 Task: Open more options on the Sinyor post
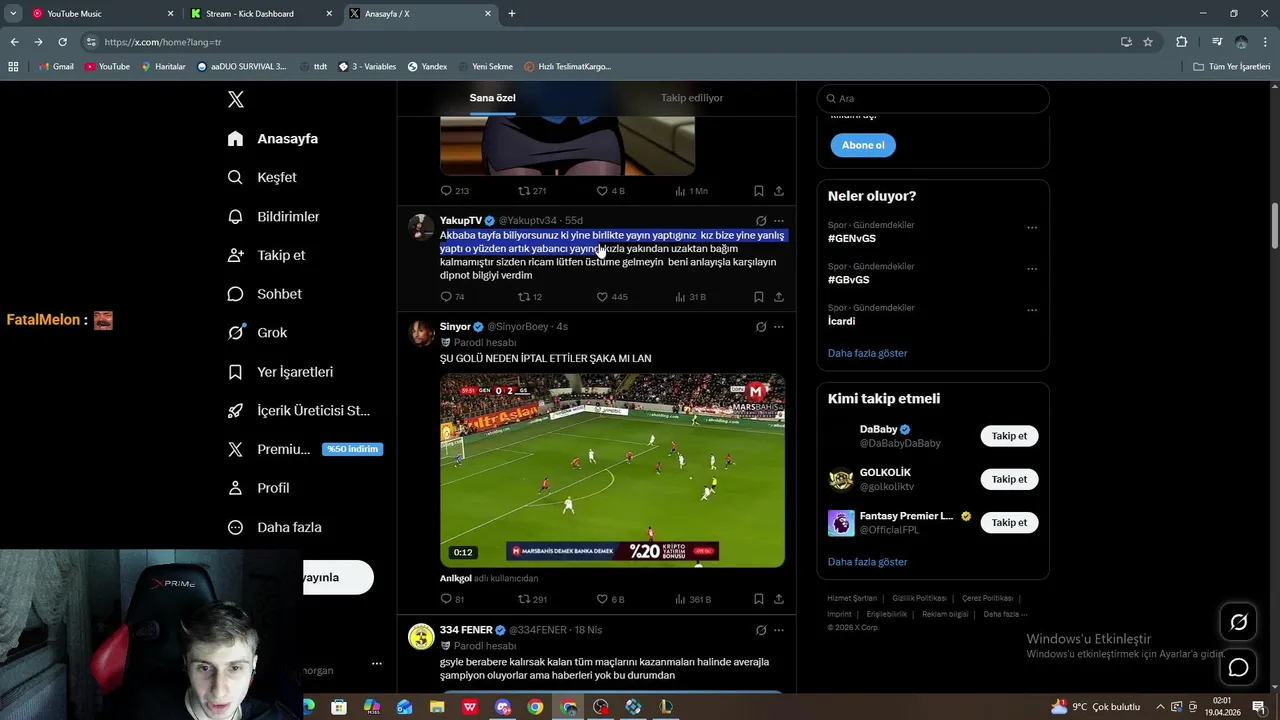(779, 326)
